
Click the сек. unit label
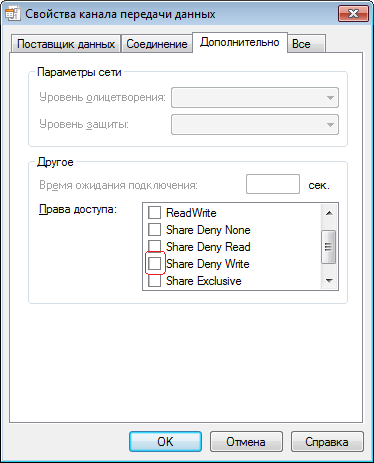(319, 185)
